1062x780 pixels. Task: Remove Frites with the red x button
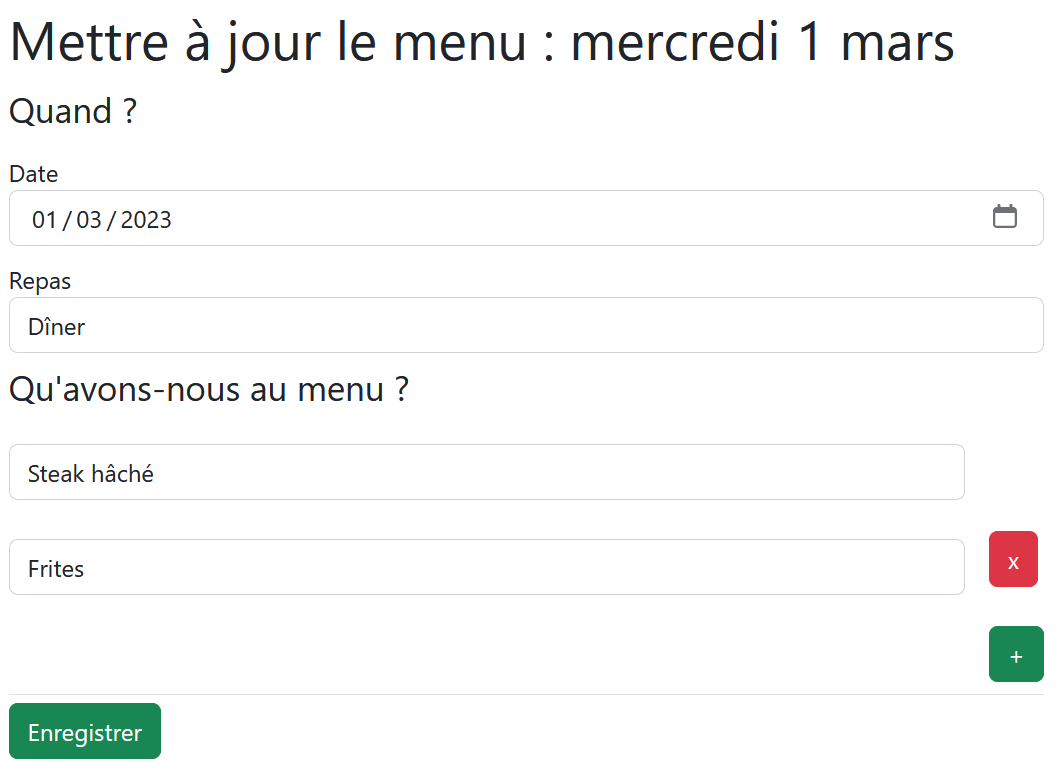[x=1013, y=560]
